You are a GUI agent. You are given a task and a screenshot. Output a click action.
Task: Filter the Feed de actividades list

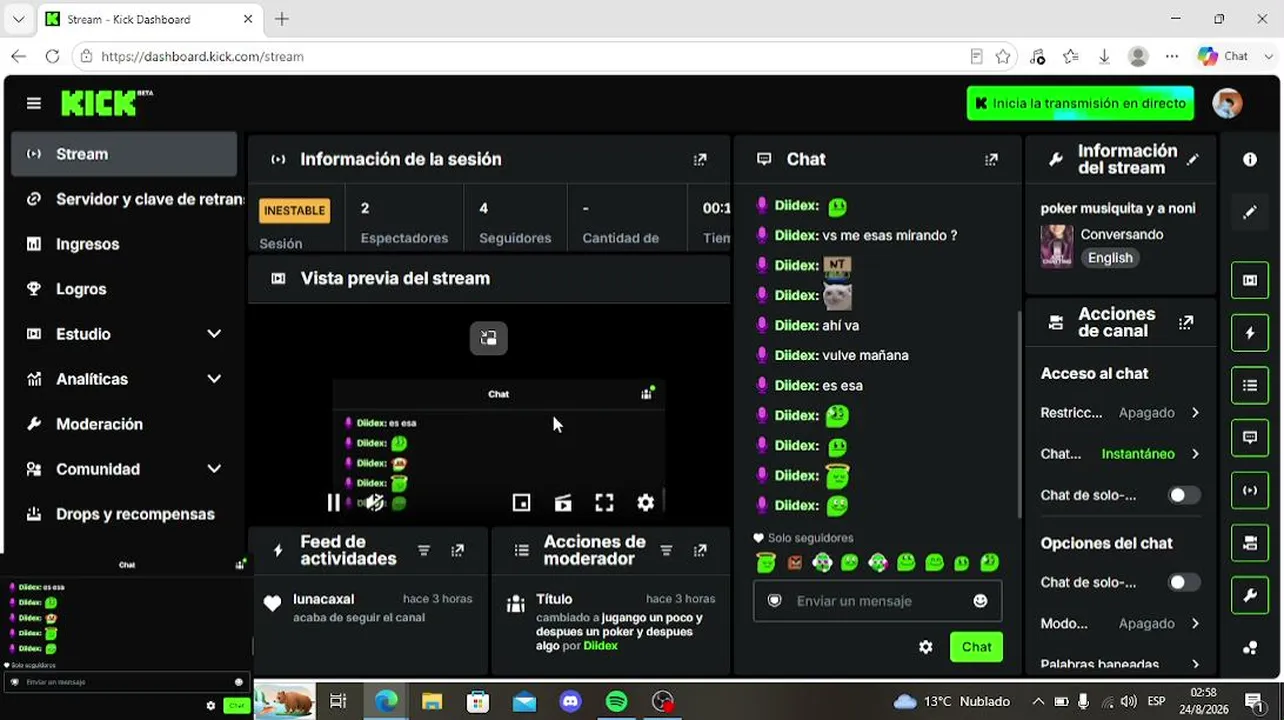424,550
